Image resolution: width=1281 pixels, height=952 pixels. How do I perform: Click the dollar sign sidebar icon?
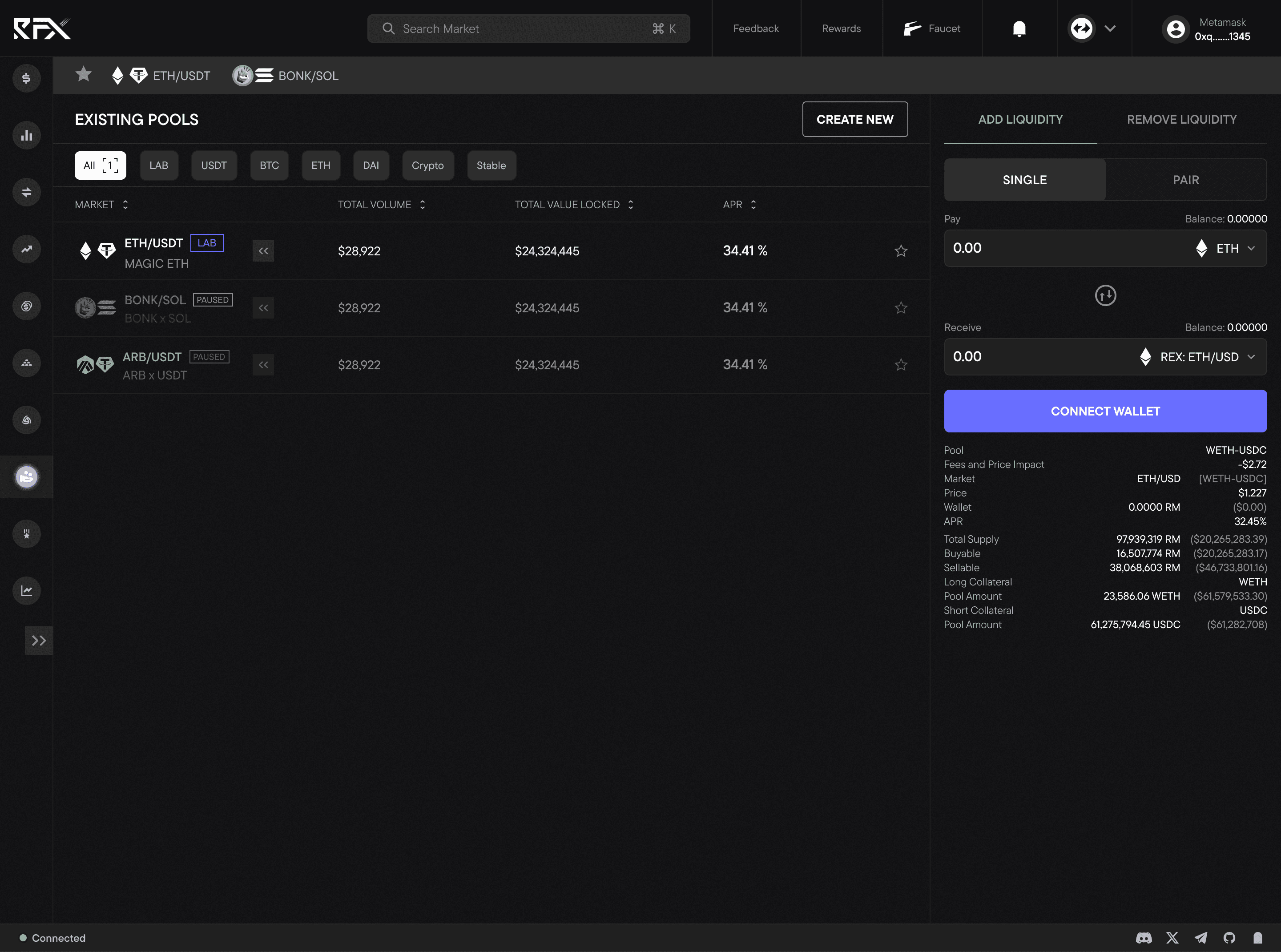27,78
